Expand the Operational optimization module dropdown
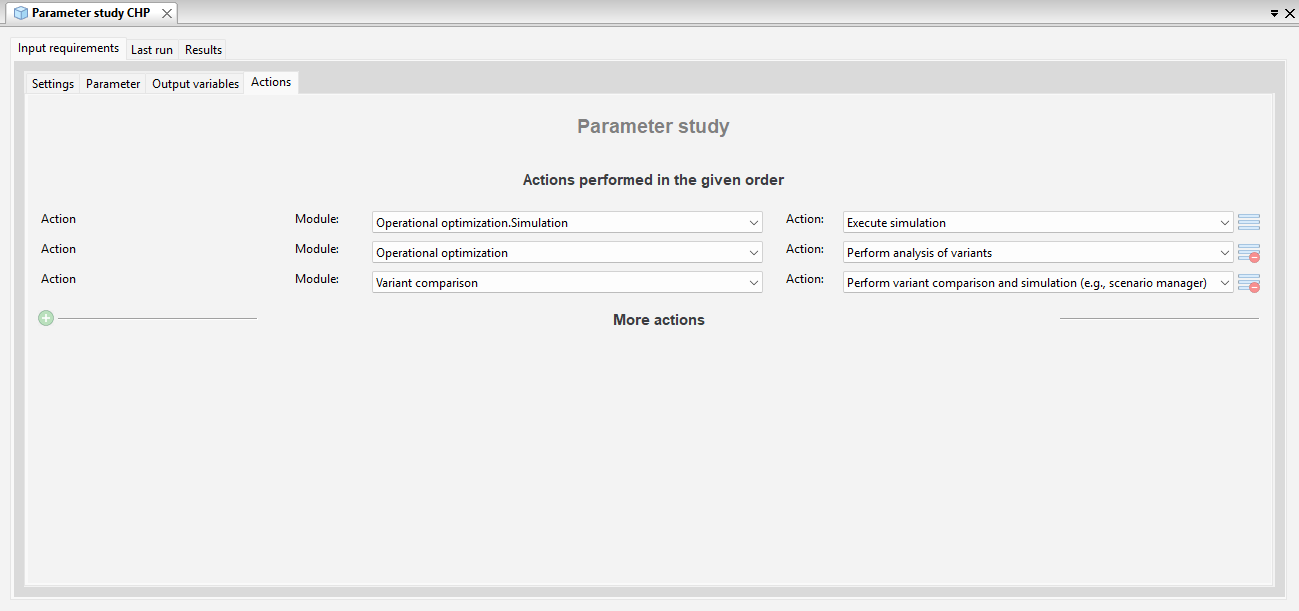This screenshot has height=611, width=1299. click(x=567, y=252)
